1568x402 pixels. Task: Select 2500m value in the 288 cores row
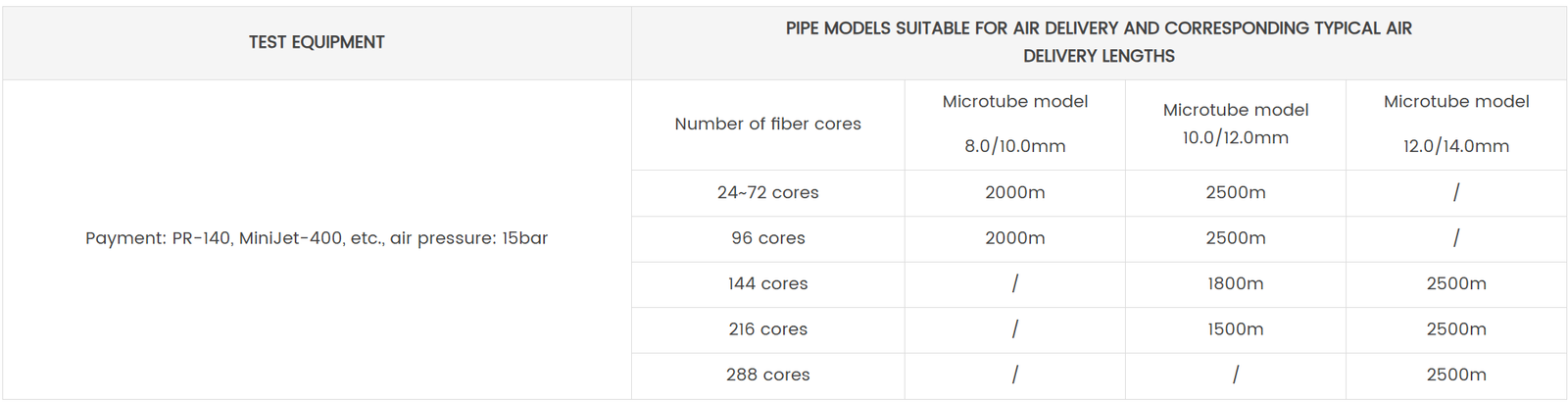point(1455,375)
